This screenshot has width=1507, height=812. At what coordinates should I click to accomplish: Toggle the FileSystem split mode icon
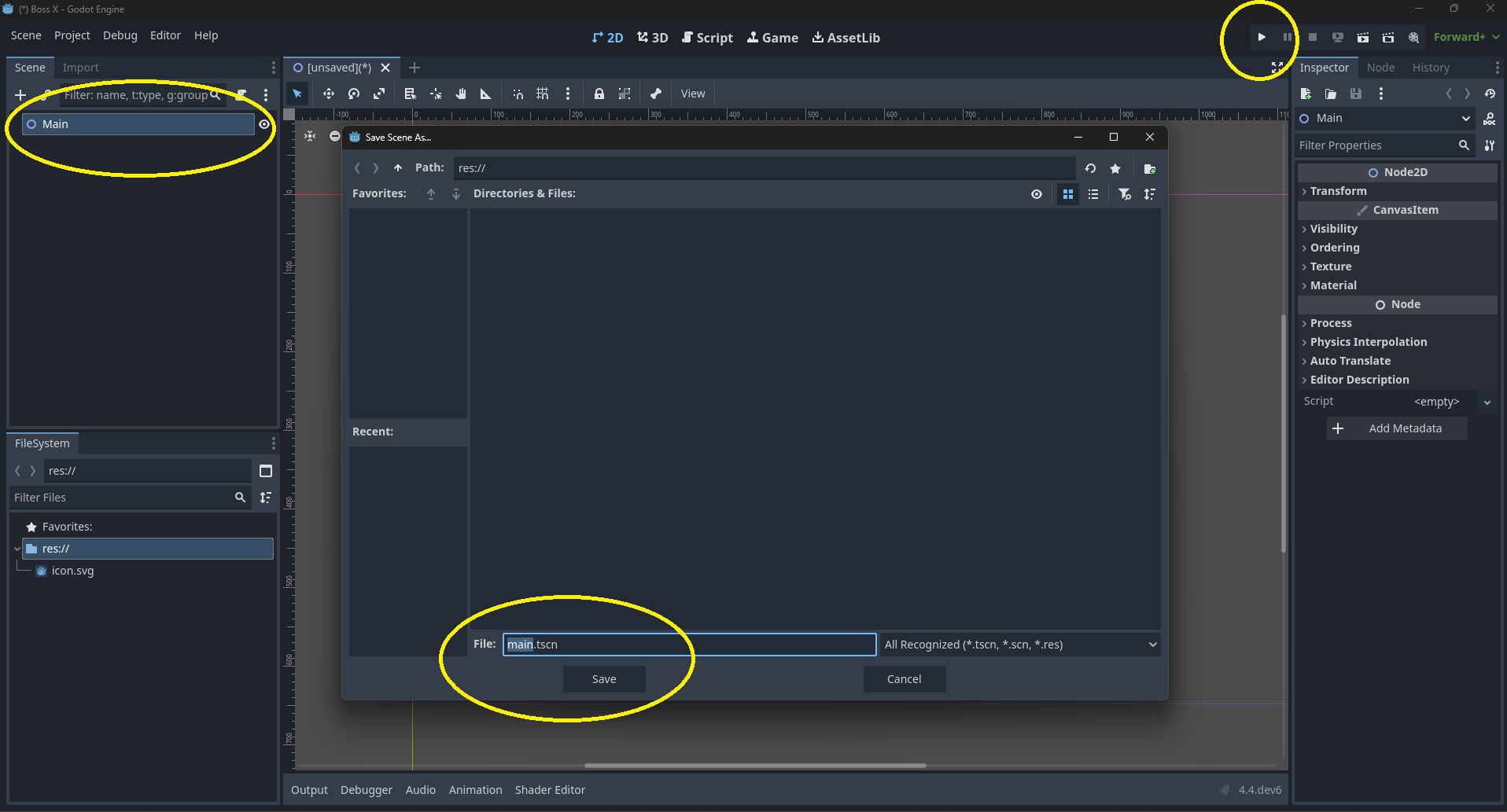[x=266, y=471]
